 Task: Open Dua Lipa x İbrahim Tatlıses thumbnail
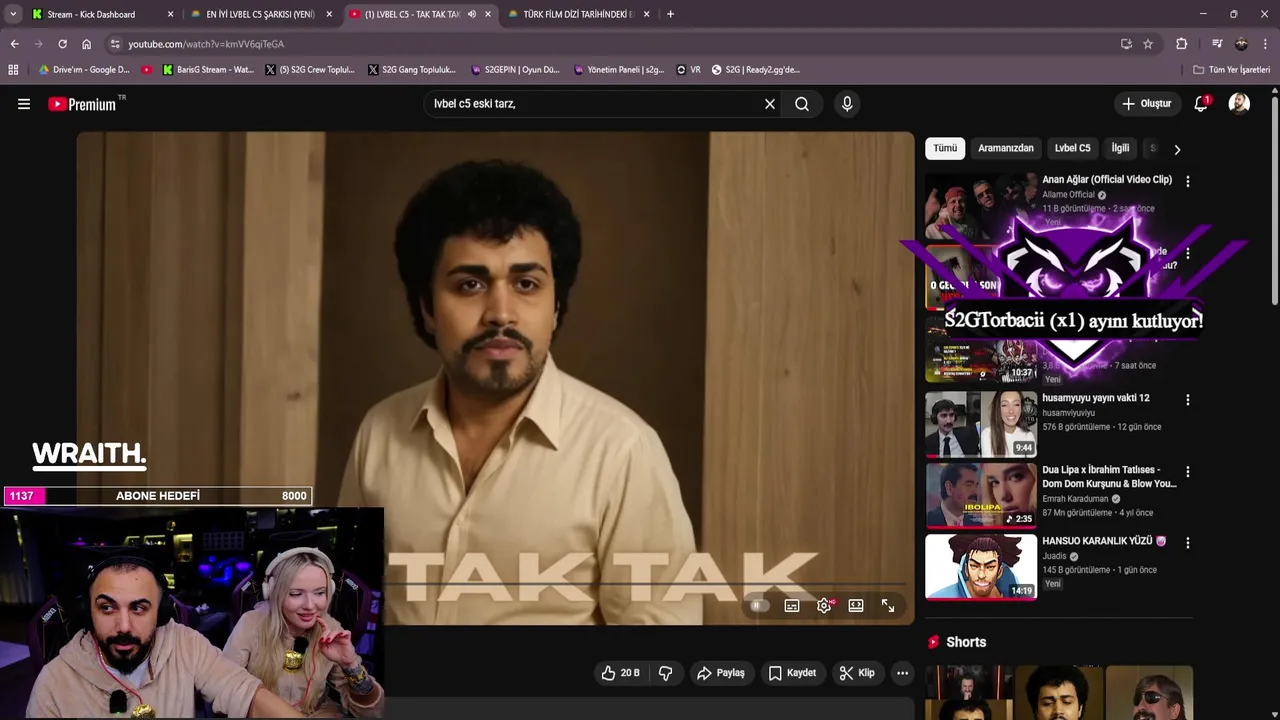point(981,495)
